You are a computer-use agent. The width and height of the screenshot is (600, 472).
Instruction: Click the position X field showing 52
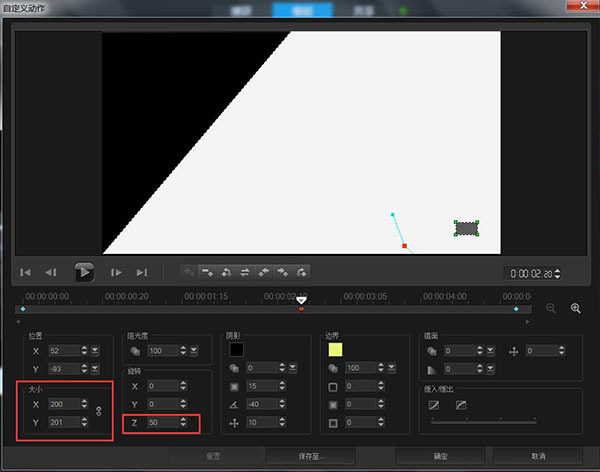point(64,351)
